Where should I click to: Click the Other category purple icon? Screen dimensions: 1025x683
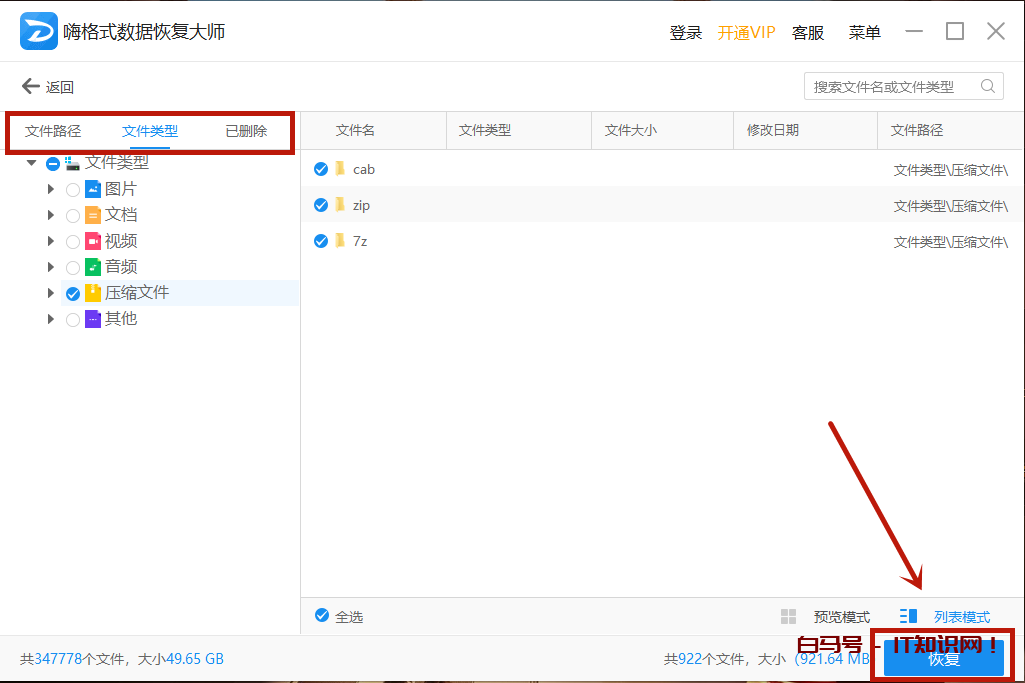click(x=93, y=319)
